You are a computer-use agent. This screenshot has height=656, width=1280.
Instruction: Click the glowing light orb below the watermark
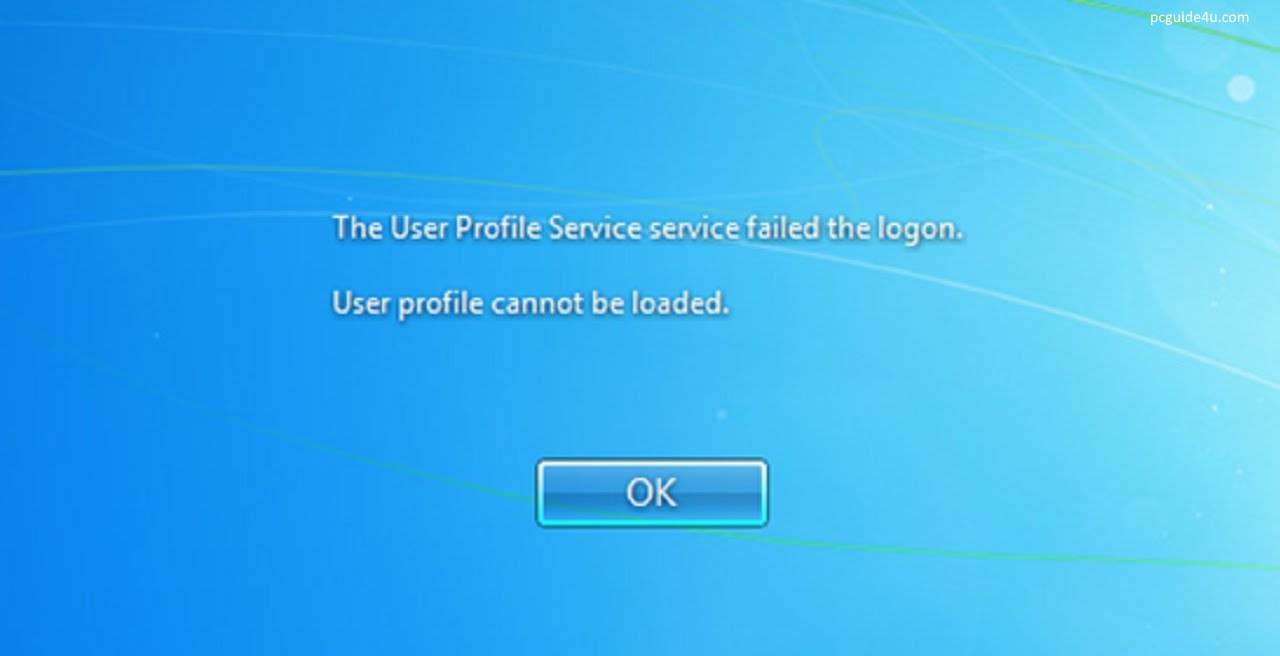[x=1241, y=89]
